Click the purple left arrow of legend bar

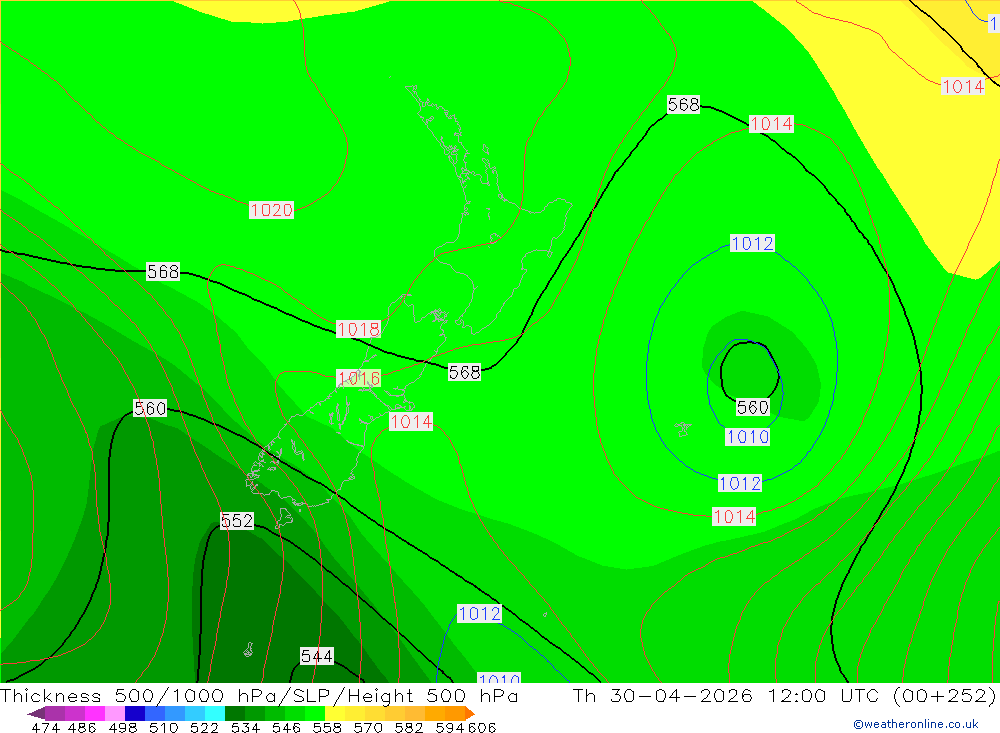pos(36,713)
